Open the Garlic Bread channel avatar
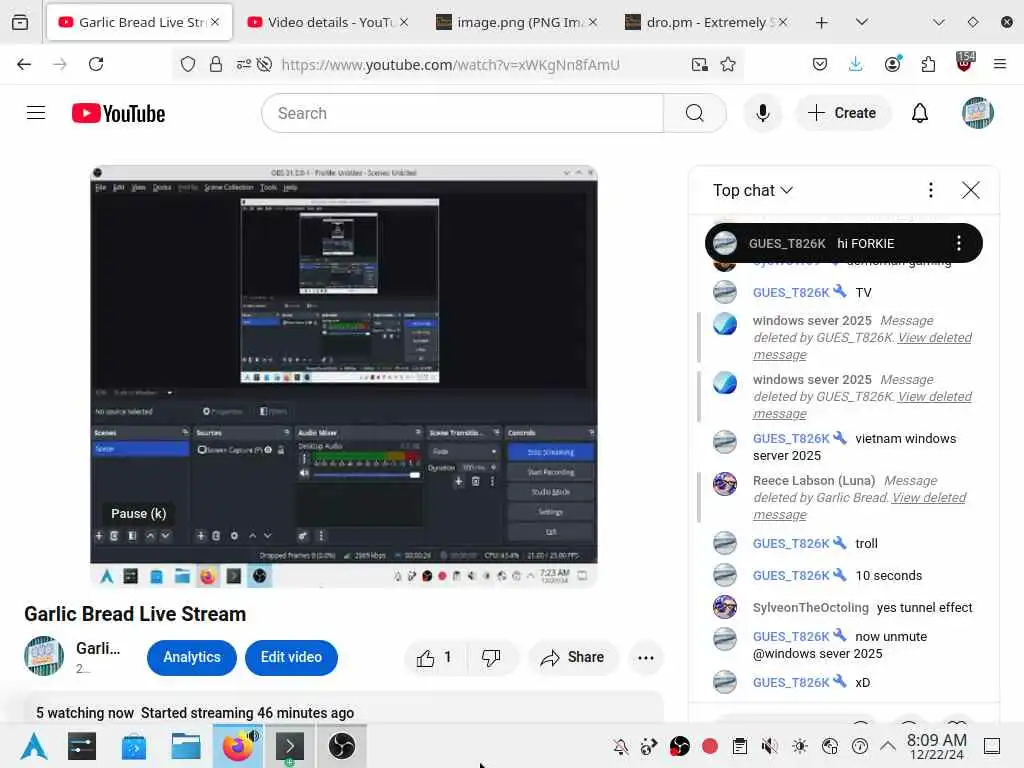Viewport: 1024px width, 768px height. click(44, 656)
